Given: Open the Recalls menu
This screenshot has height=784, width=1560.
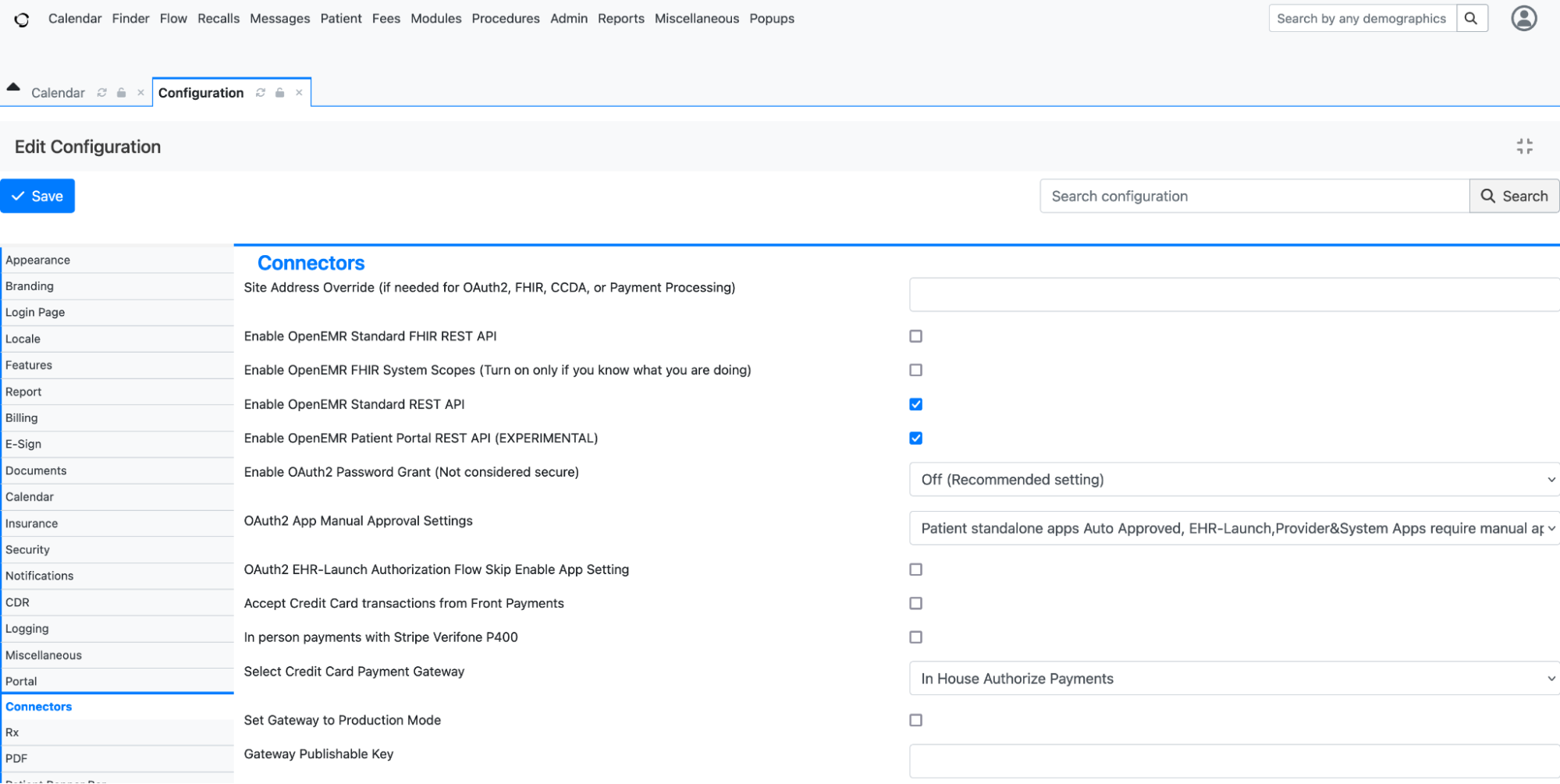Looking at the screenshot, I should (219, 19).
